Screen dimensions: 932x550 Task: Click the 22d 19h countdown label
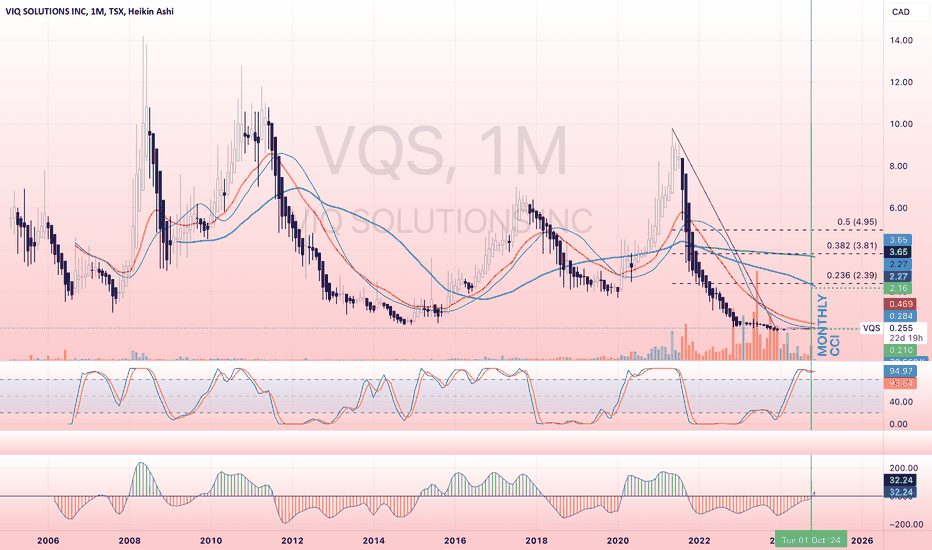(905, 338)
